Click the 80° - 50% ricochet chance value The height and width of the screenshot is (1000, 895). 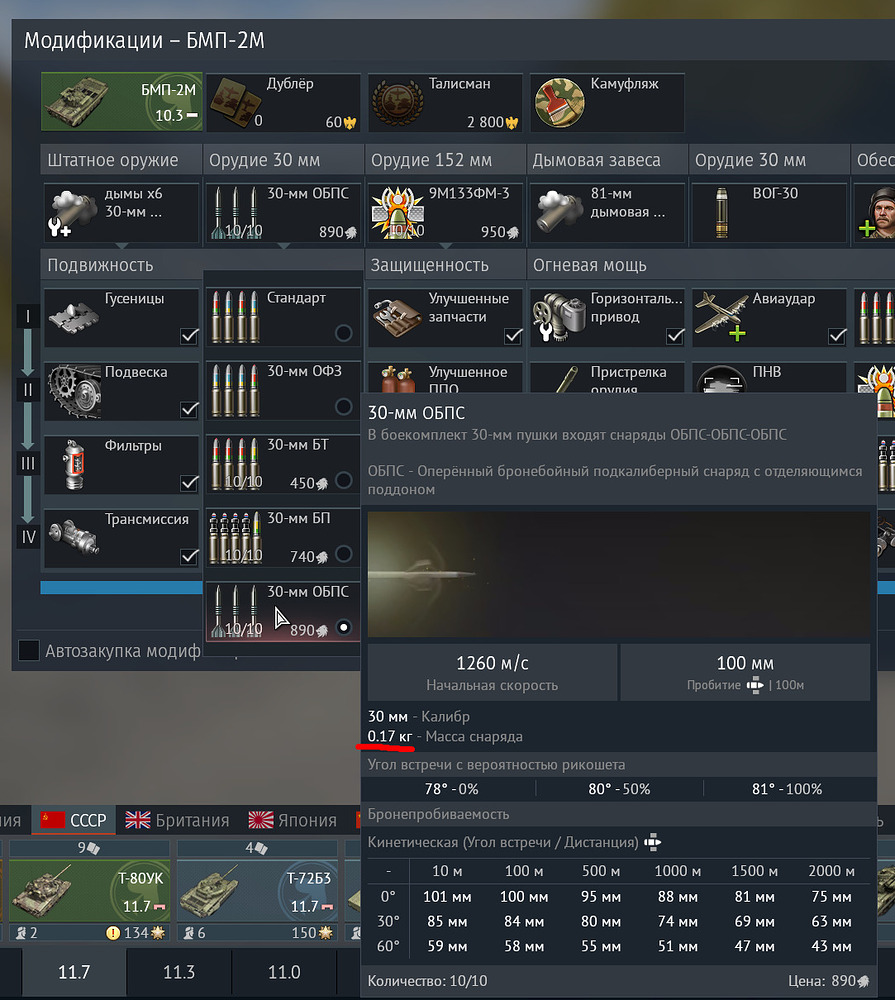point(619,789)
